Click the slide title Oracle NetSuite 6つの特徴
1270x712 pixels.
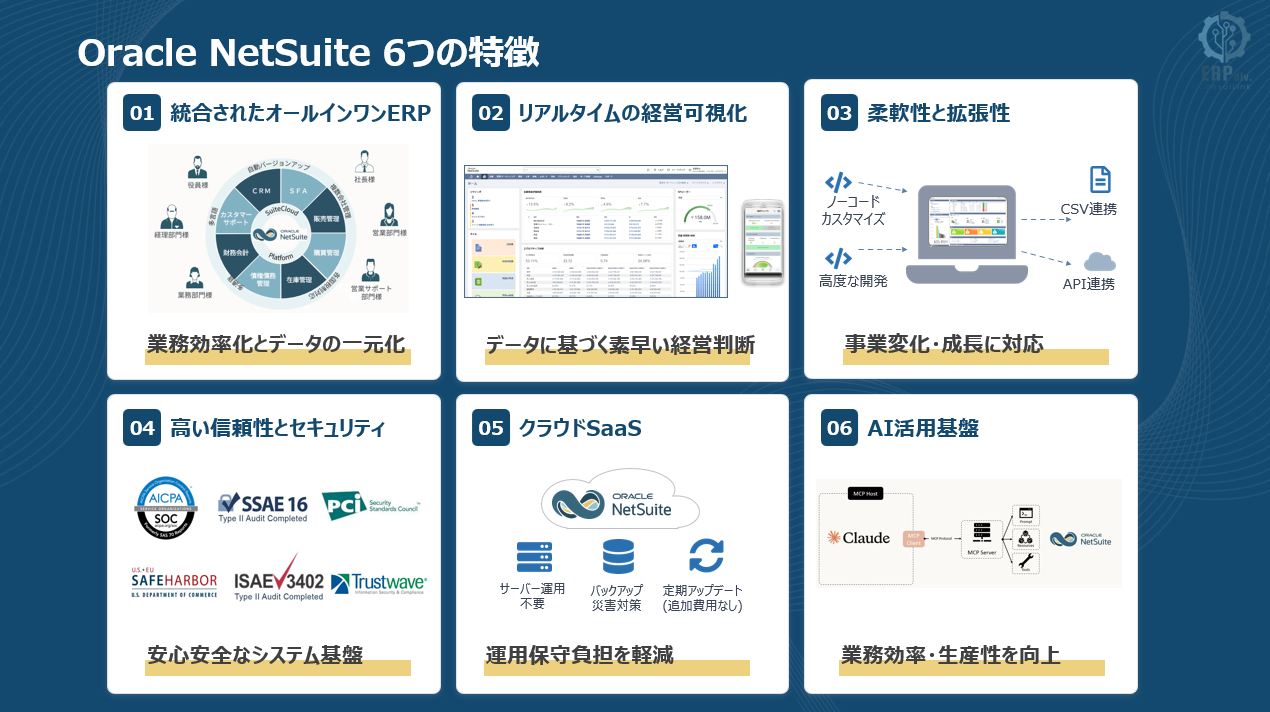point(309,53)
